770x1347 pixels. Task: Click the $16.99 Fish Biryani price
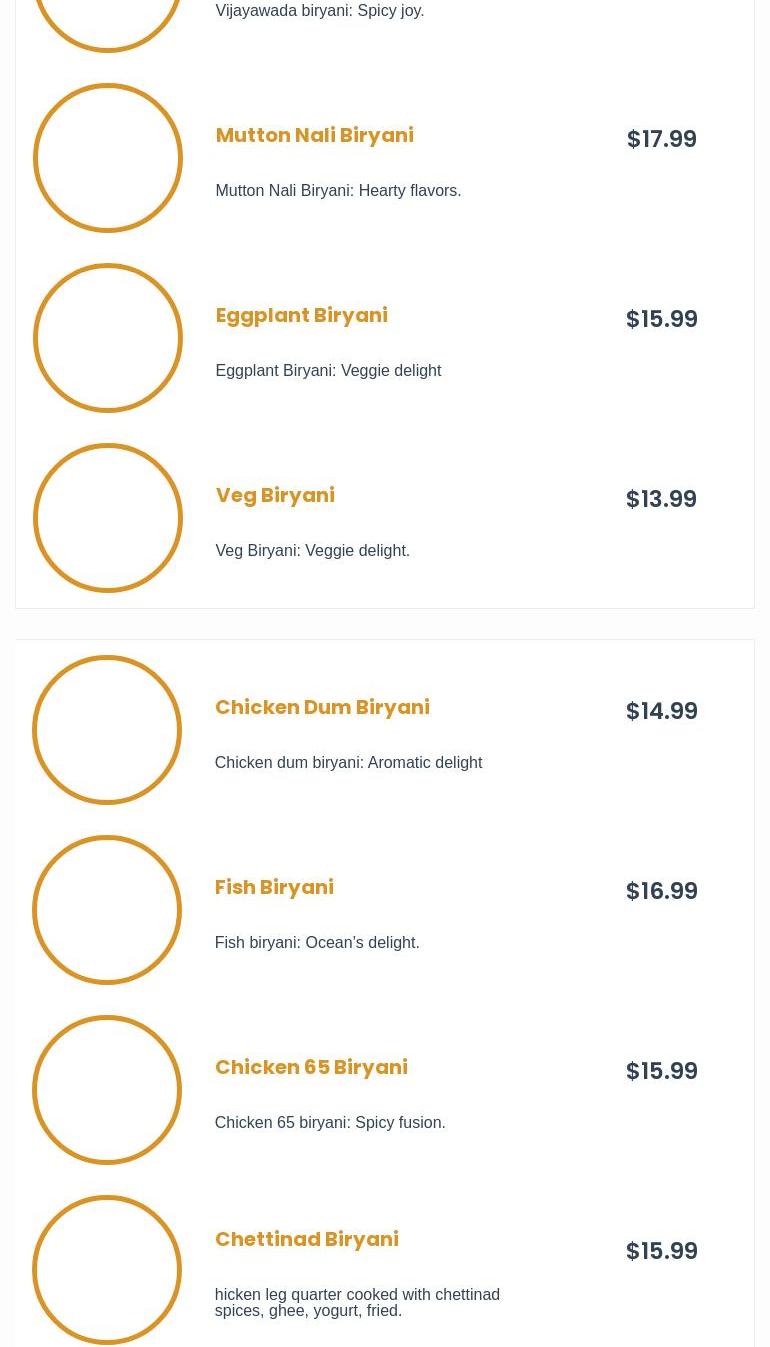click(x=661, y=891)
